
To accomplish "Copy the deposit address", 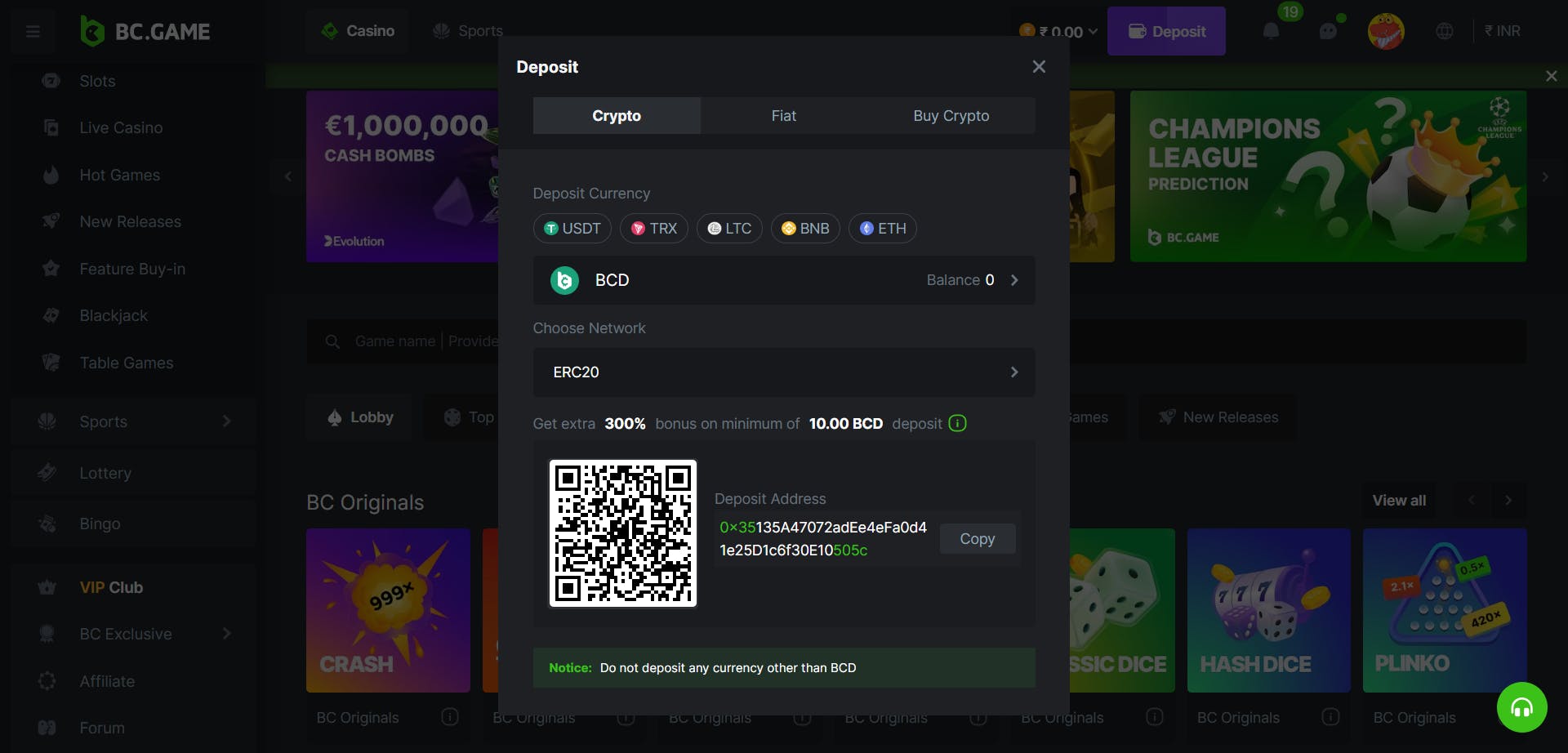I will tap(977, 539).
